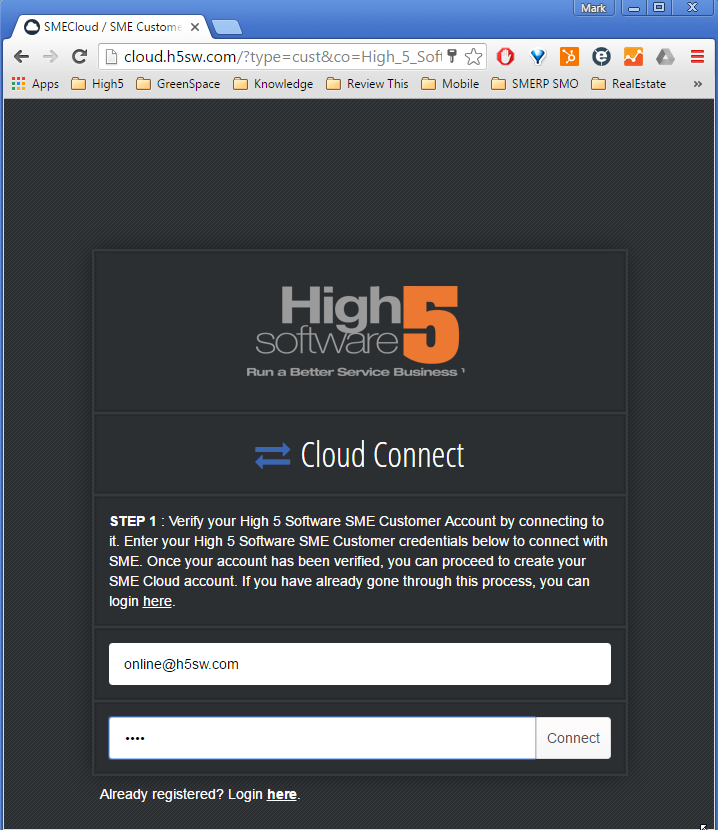Screen dimensions: 718x830
Task: Open the Chrome hamburger menu
Action: click(697, 56)
